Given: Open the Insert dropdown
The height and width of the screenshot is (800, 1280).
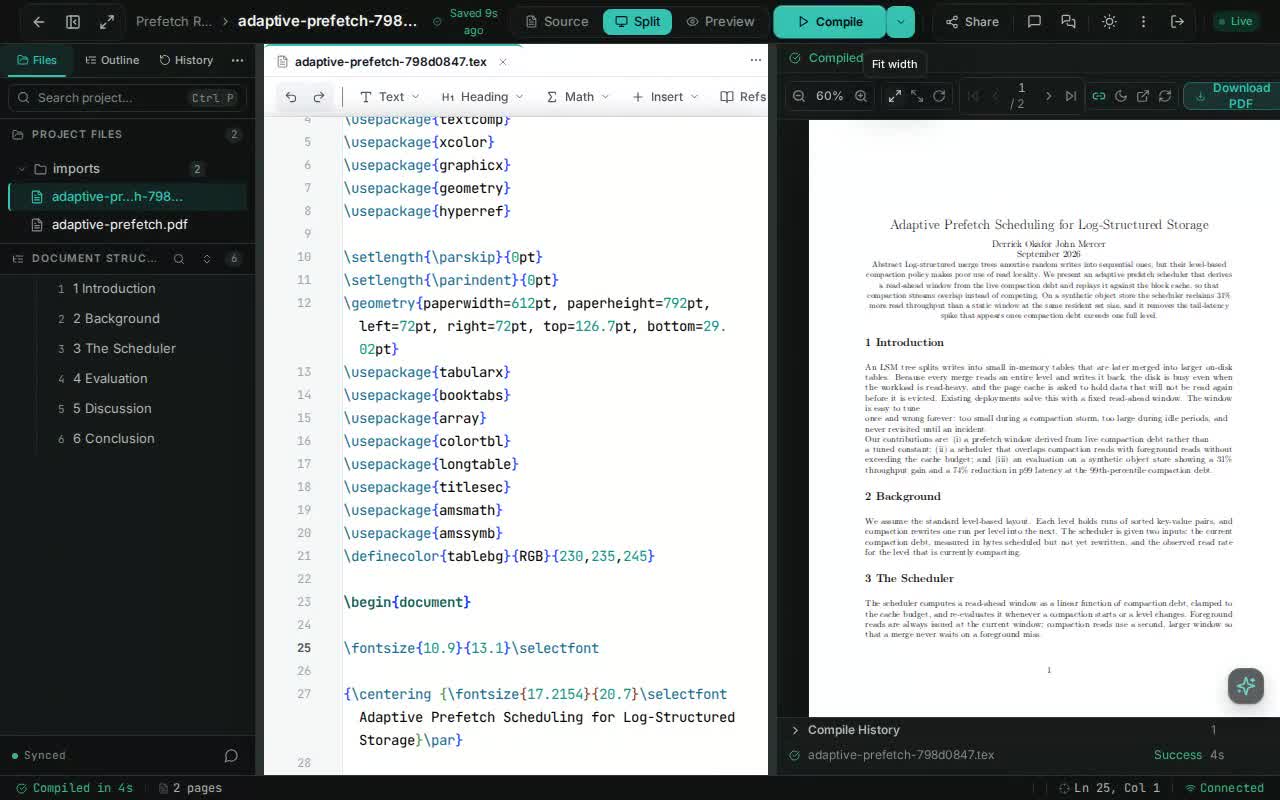Looking at the screenshot, I should click(665, 97).
